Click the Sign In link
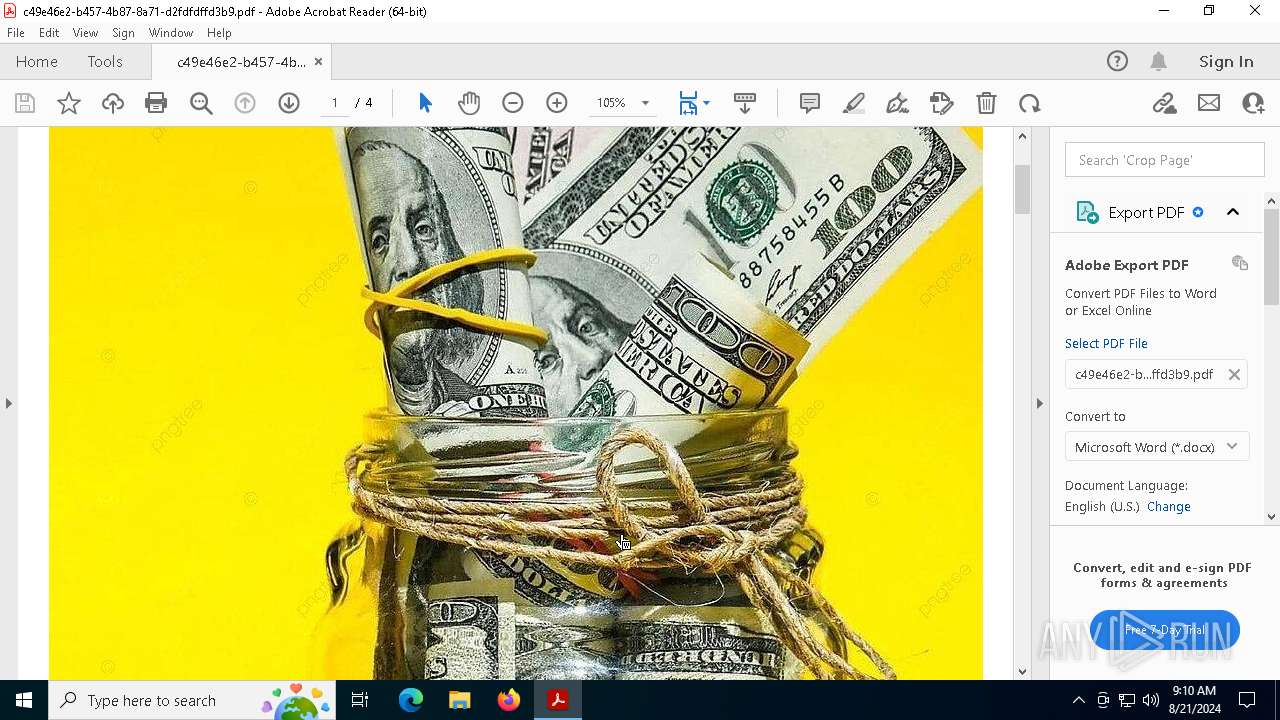Image resolution: width=1280 pixels, height=720 pixels. pos(1226,62)
